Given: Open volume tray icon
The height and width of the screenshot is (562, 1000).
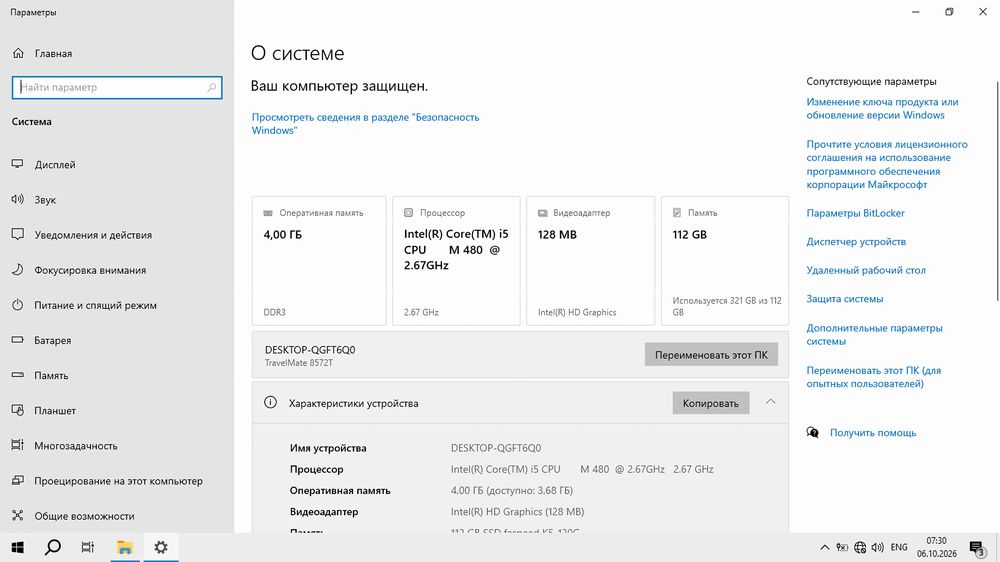Looking at the screenshot, I should pos(878,547).
